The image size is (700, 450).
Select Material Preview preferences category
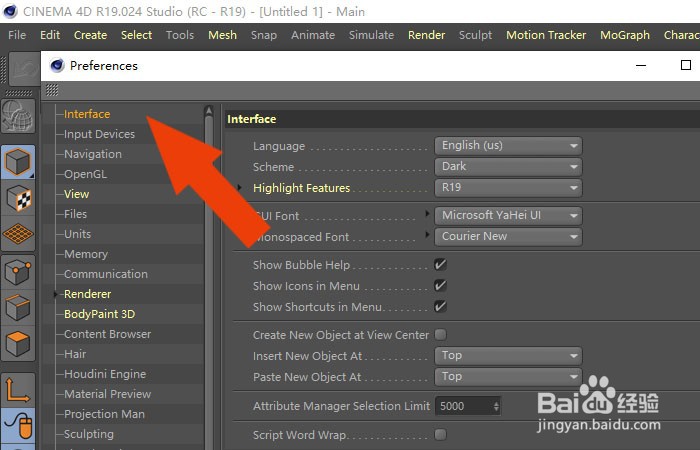108,394
